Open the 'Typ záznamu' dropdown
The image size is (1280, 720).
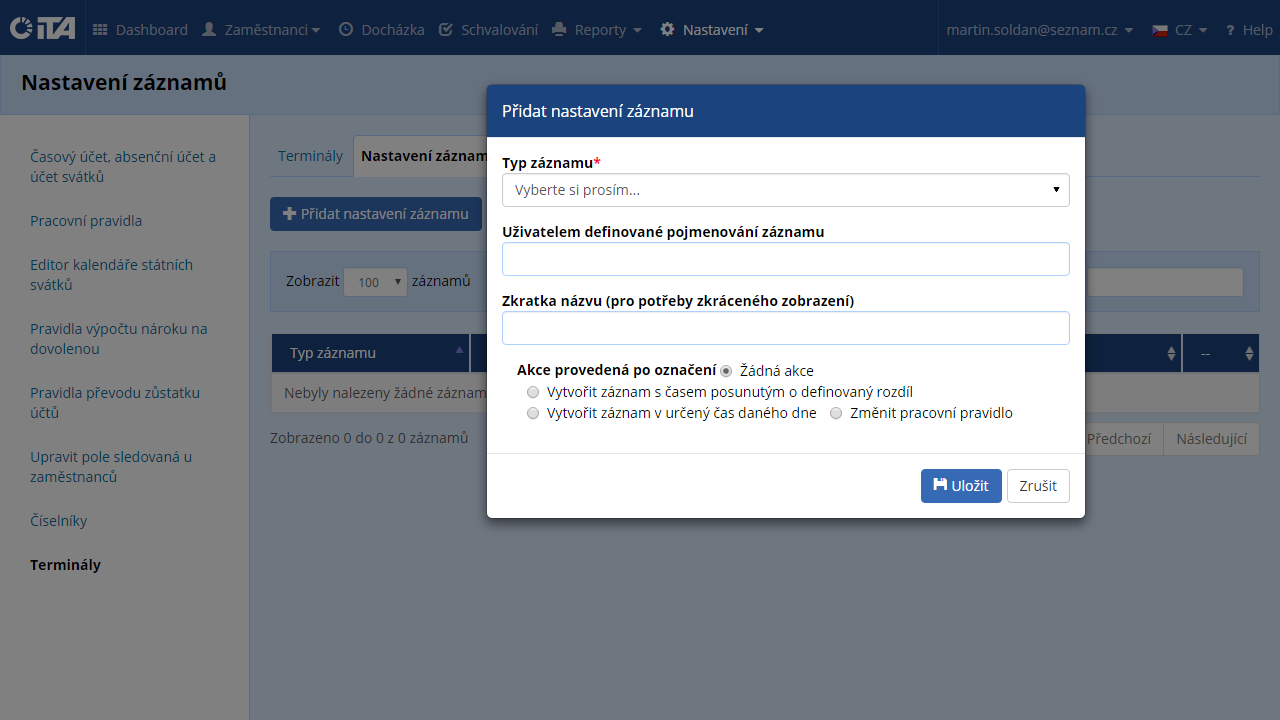click(x=785, y=190)
